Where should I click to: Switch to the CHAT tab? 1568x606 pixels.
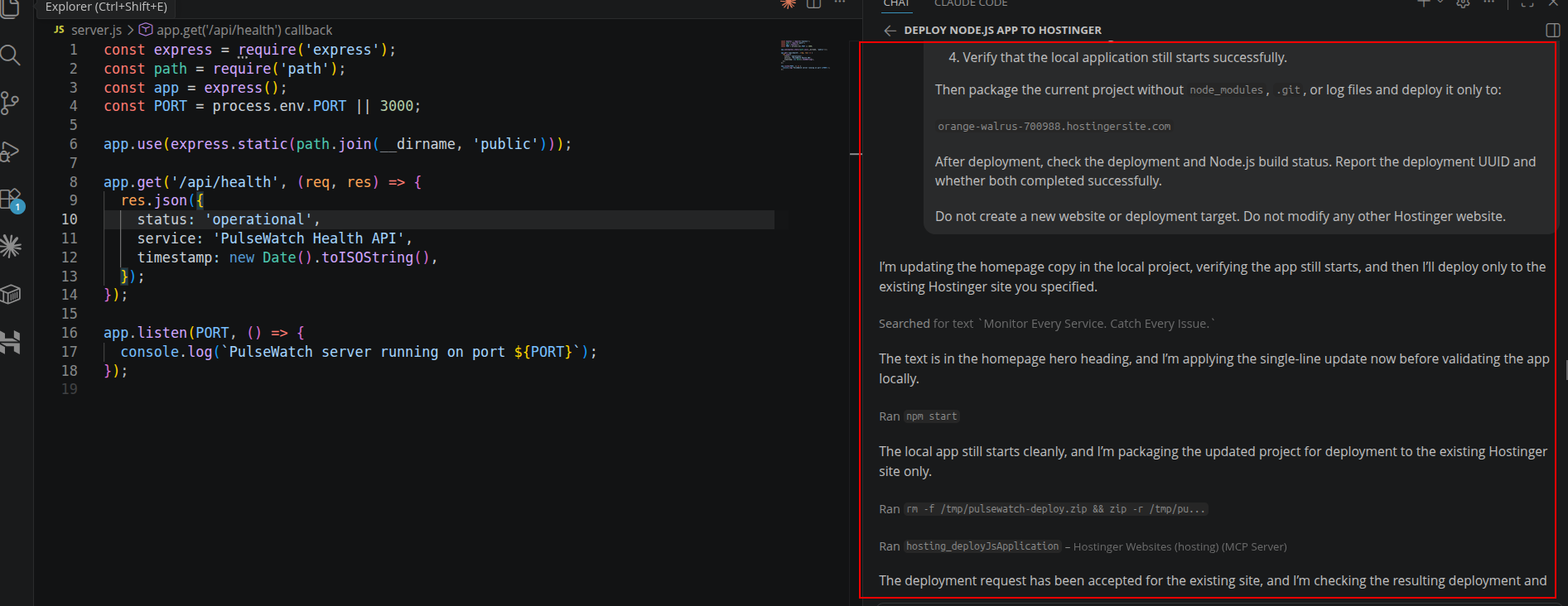click(896, 4)
